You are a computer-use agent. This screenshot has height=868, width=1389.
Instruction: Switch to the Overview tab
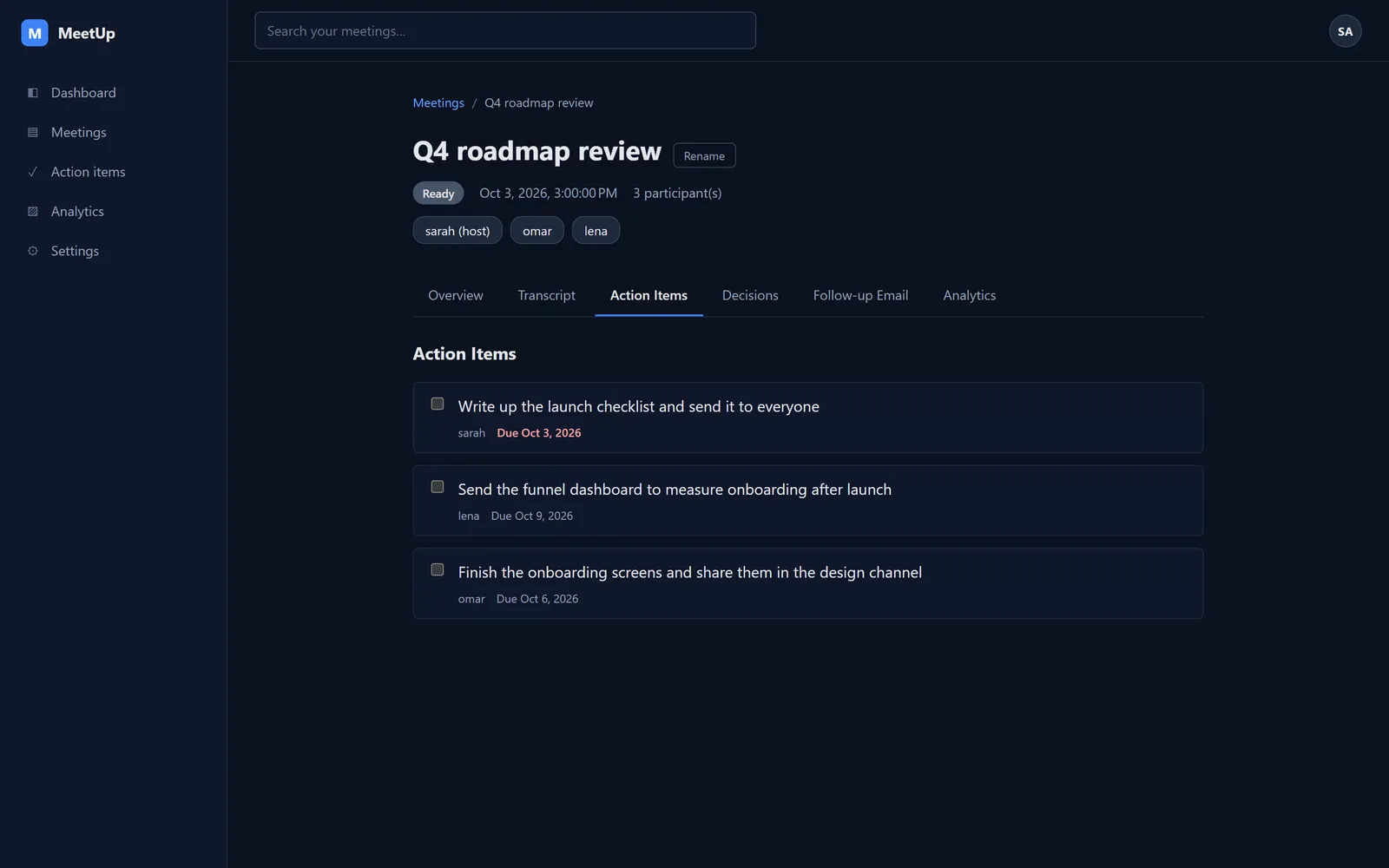[456, 295]
